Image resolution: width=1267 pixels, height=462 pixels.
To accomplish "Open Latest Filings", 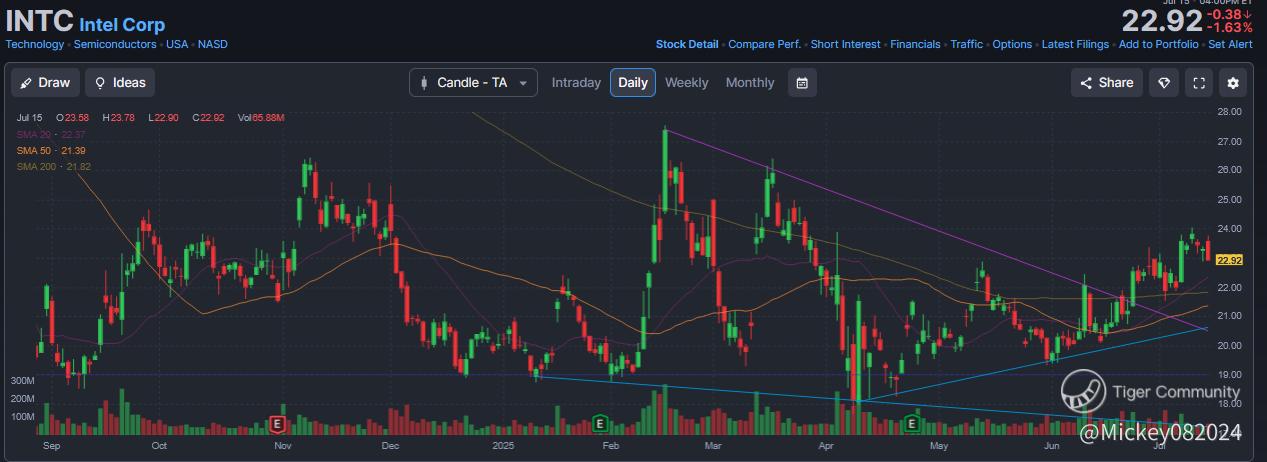I will click(1075, 44).
